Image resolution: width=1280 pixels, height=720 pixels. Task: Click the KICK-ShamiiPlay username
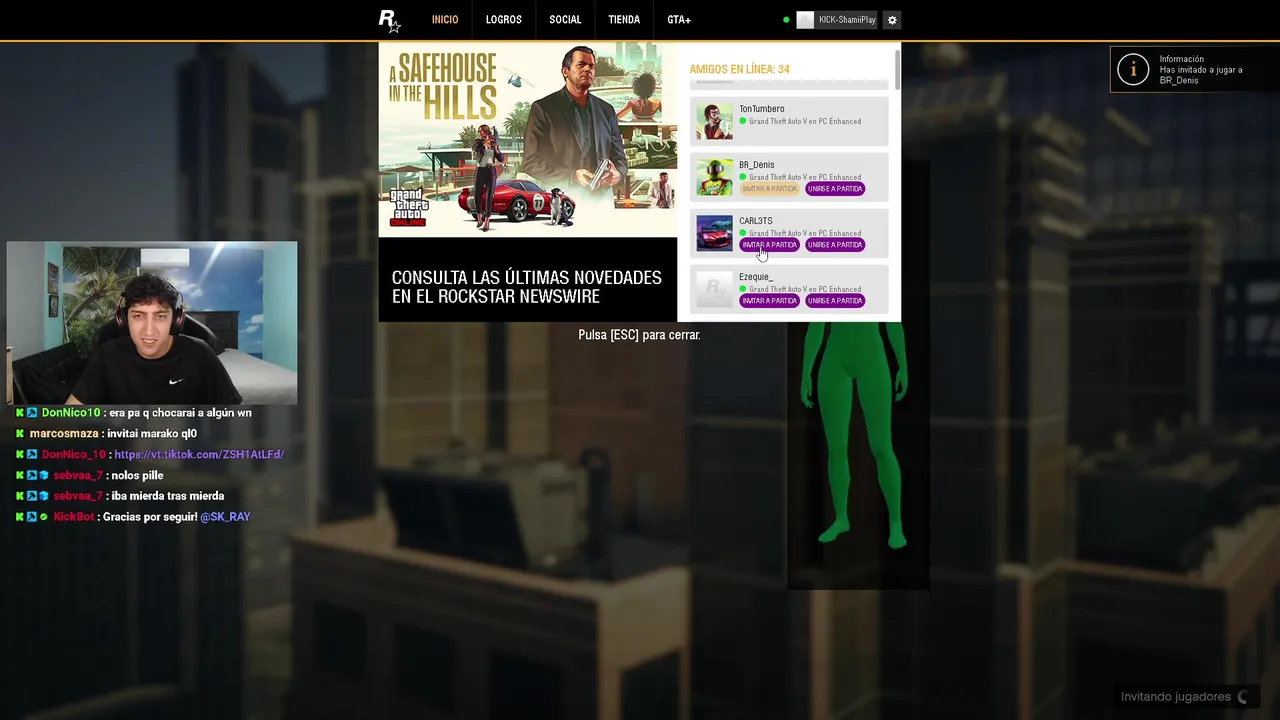click(847, 20)
